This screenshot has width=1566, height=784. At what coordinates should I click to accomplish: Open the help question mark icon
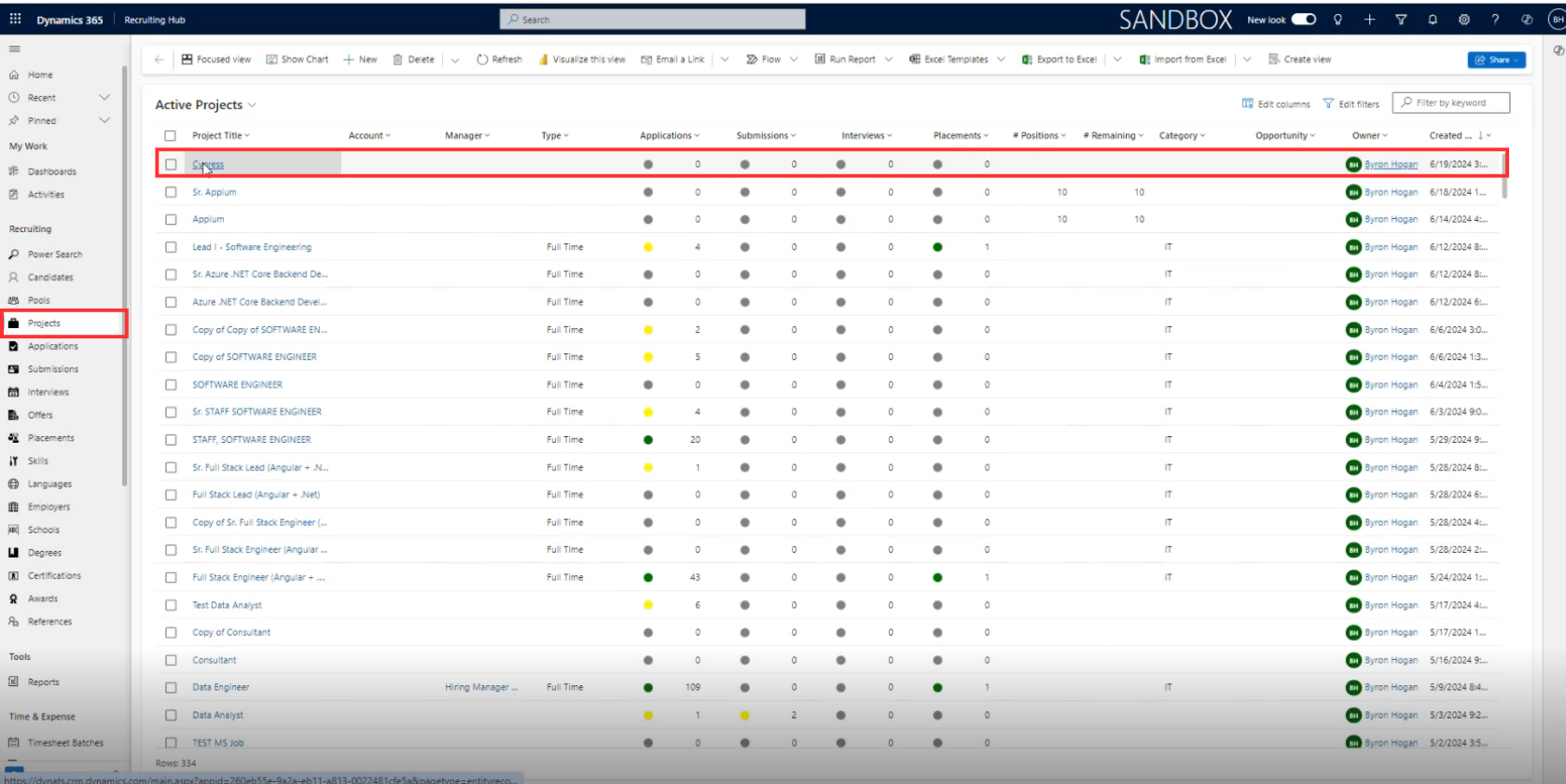(x=1495, y=20)
